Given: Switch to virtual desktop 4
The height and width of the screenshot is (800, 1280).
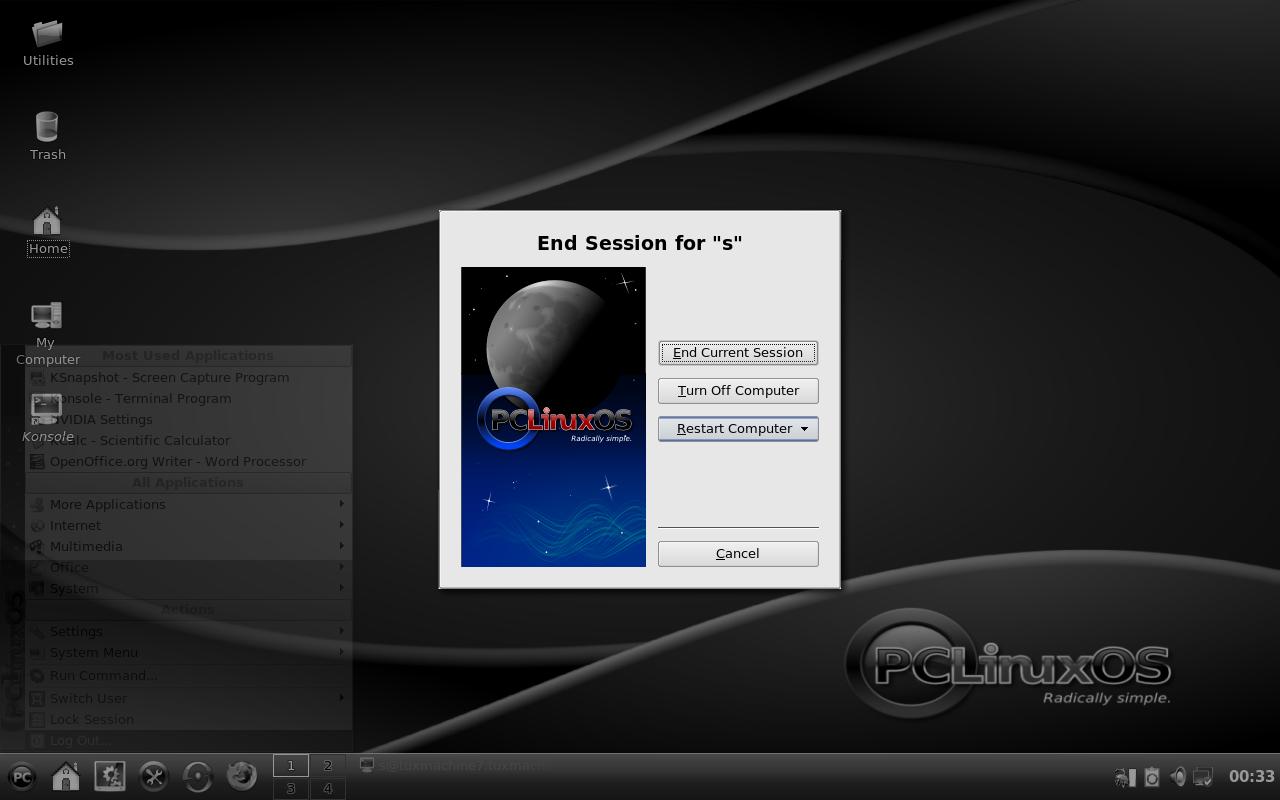Looking at the screenshot, I should click(x=327, y=789).
